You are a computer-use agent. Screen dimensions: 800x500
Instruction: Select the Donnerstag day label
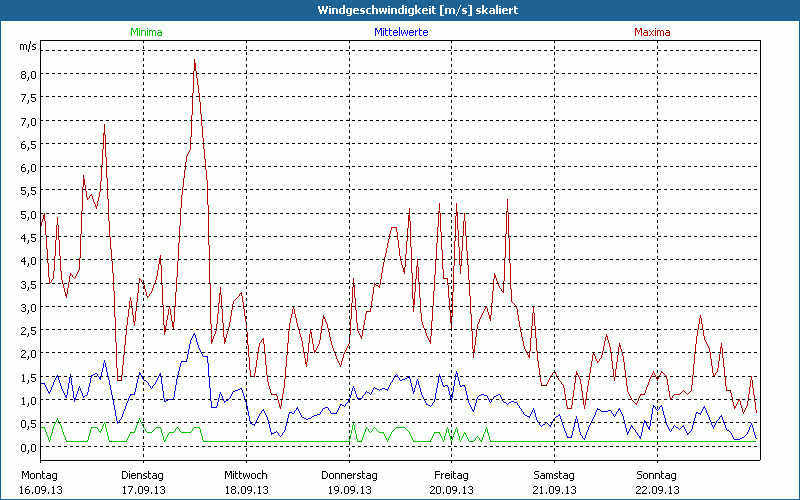(x=349, y=475)
